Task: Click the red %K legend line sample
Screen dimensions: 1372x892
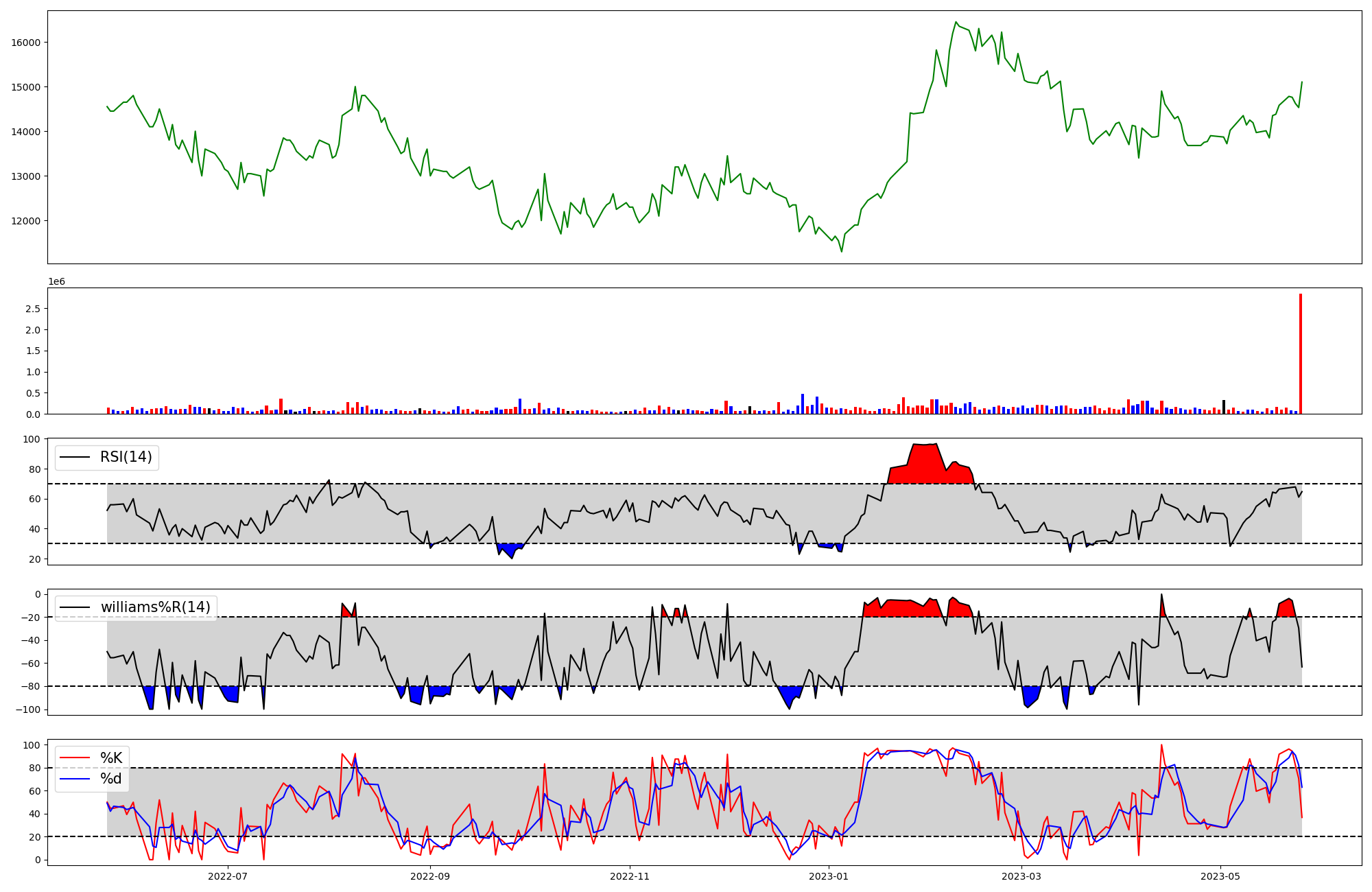Action: 75,758
